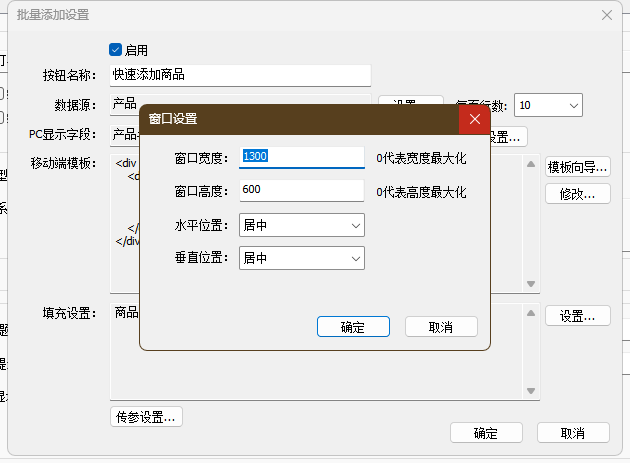Open the 模板向导... wizard
This screenshot has width=630, height=463.
577,167
